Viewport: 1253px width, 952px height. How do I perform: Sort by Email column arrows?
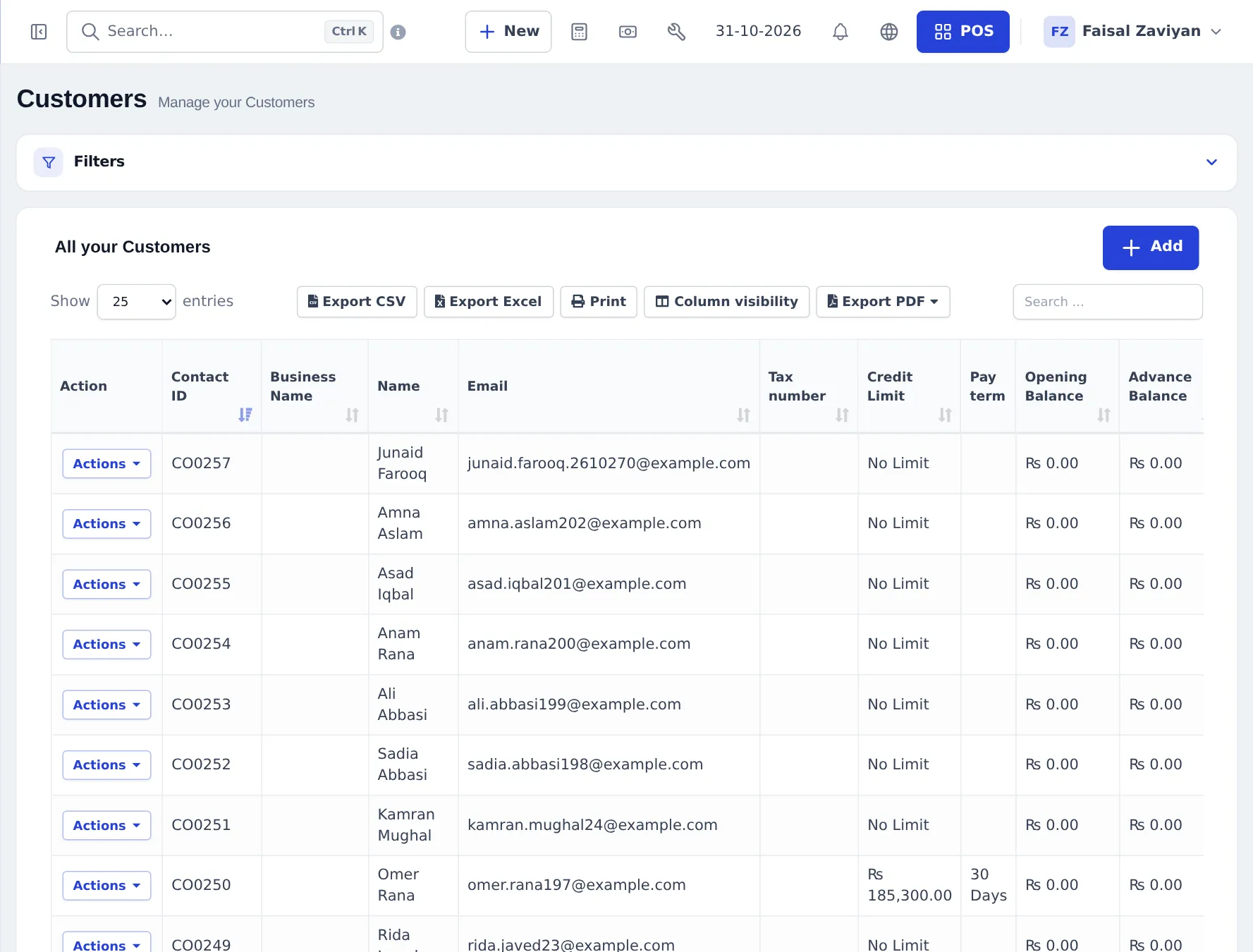pos(743,415)
